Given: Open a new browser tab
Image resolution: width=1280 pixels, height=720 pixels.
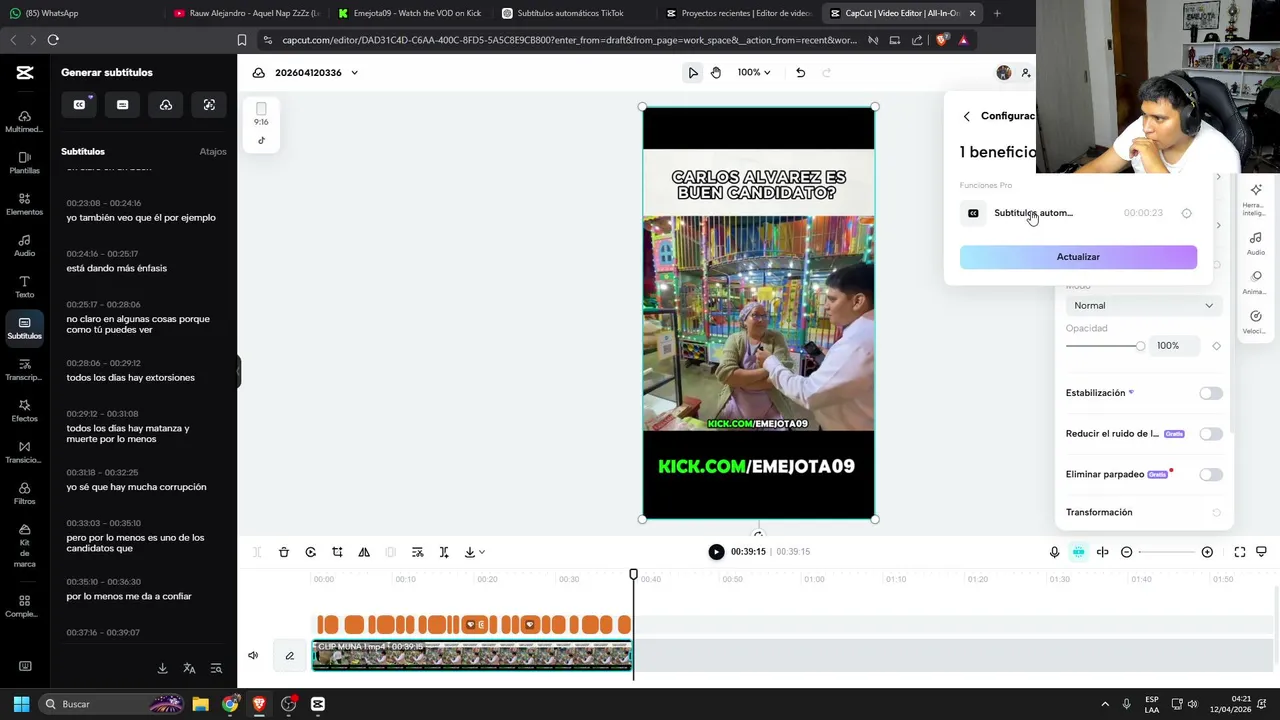Looking at the screenshot, I should coord(997,13).
